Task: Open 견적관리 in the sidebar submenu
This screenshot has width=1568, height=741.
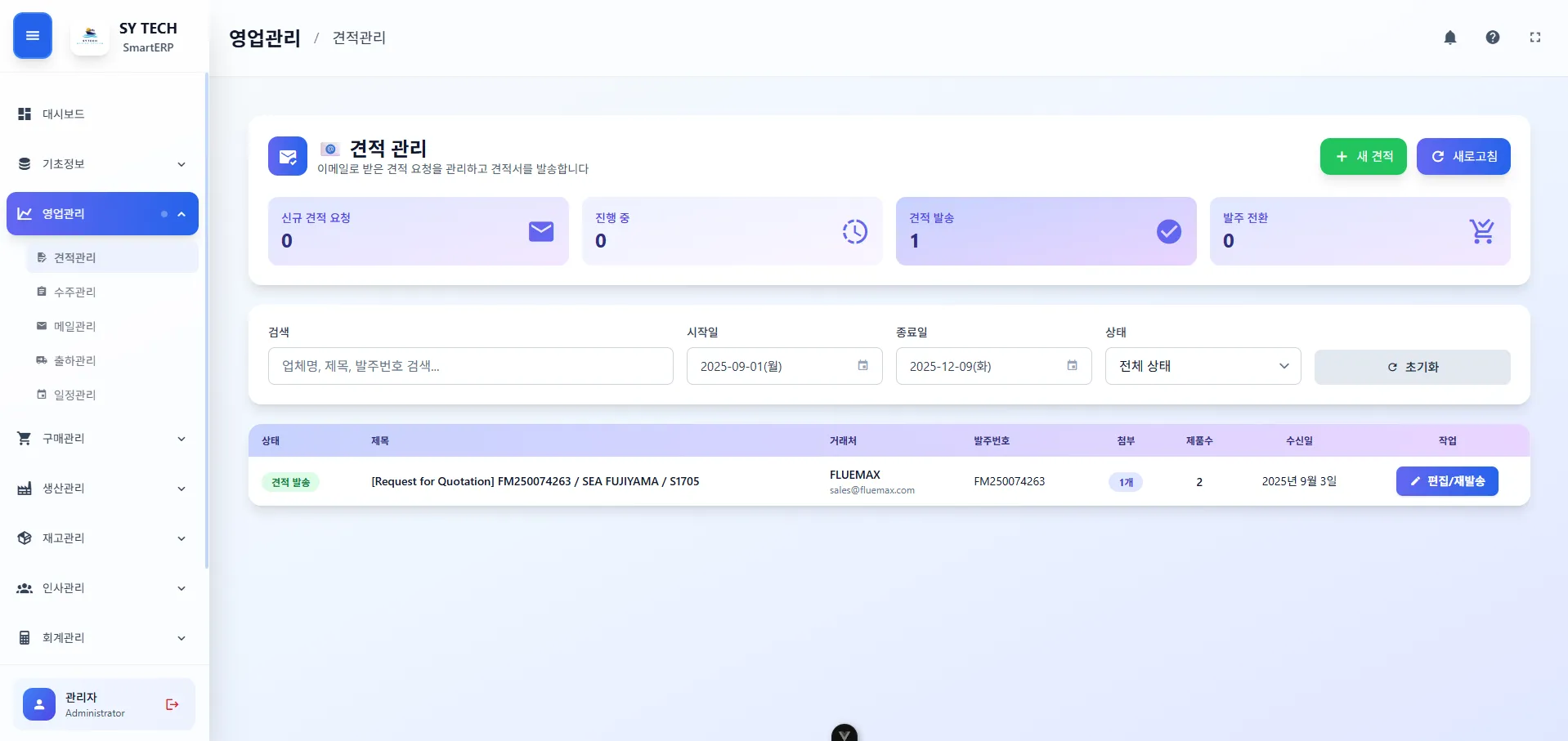Action: point(113,257)
